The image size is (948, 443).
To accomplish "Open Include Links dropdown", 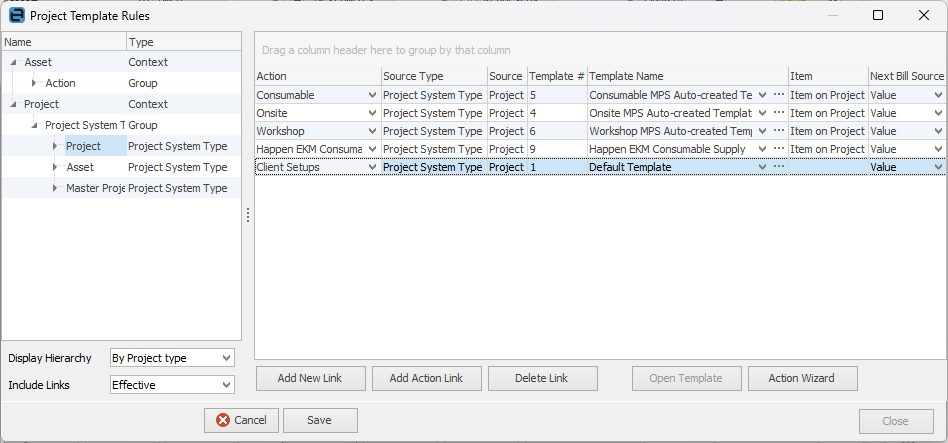I will (x=227, y=384).
